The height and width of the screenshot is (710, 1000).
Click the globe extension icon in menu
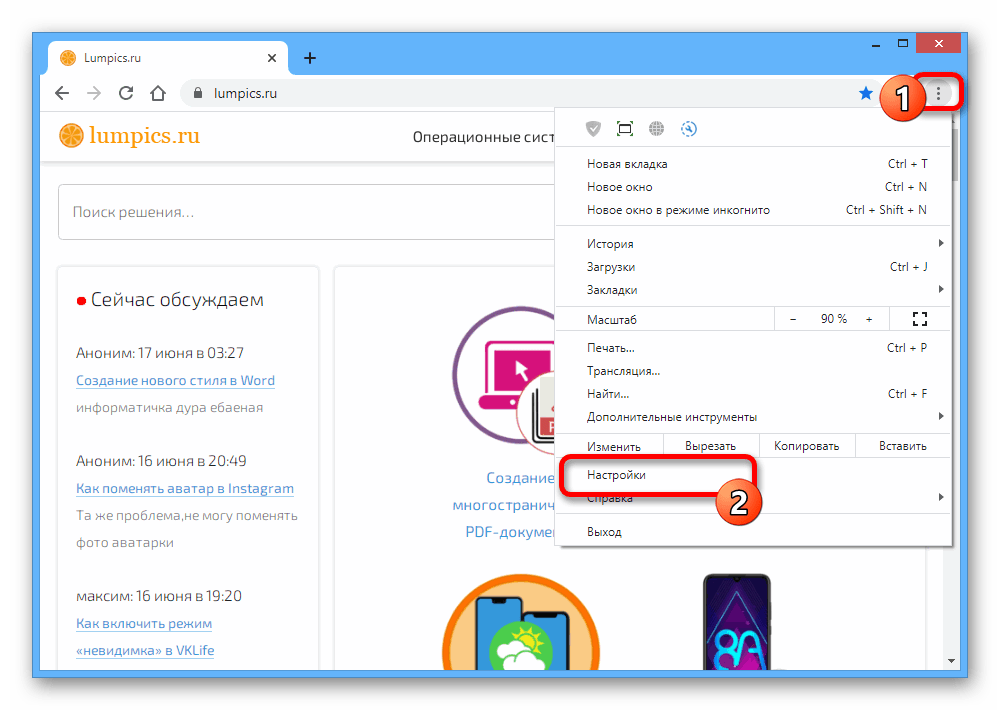[x=656, y=128]
